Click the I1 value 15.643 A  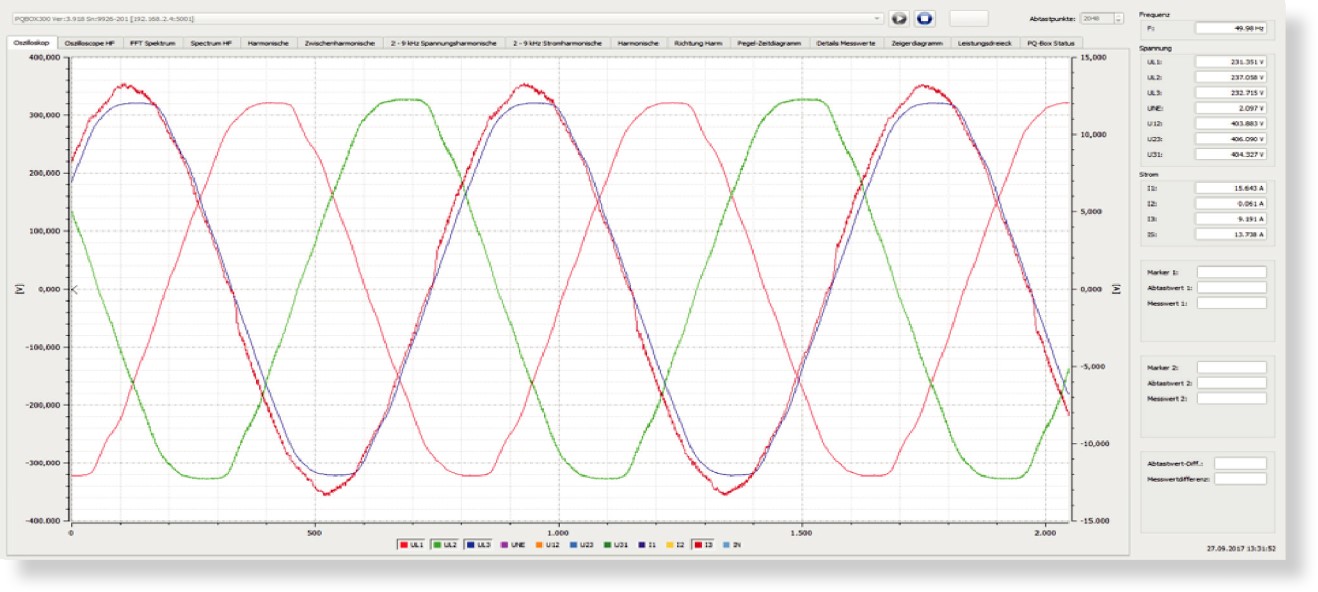(1231, 188)
